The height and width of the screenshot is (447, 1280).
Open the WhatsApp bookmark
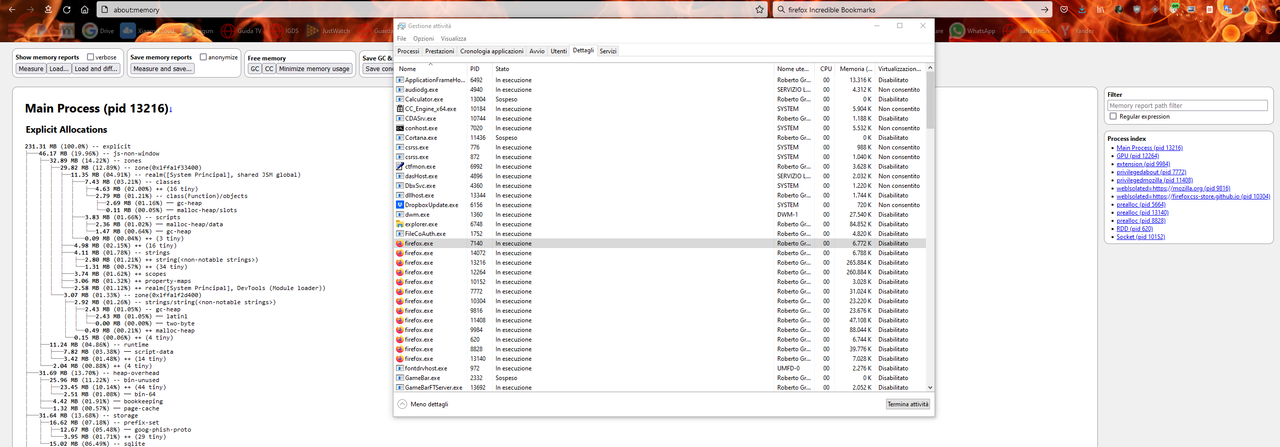pyautogui.click(x=972, y=31)
